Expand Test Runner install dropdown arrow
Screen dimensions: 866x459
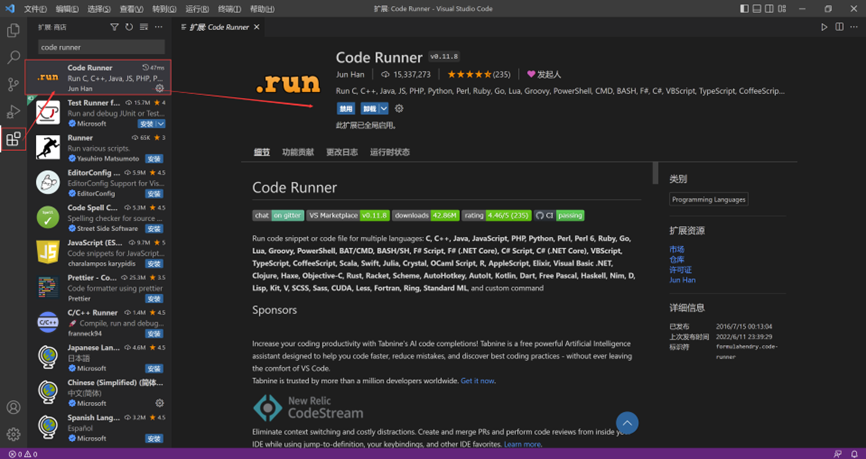[x=161, y=124]
